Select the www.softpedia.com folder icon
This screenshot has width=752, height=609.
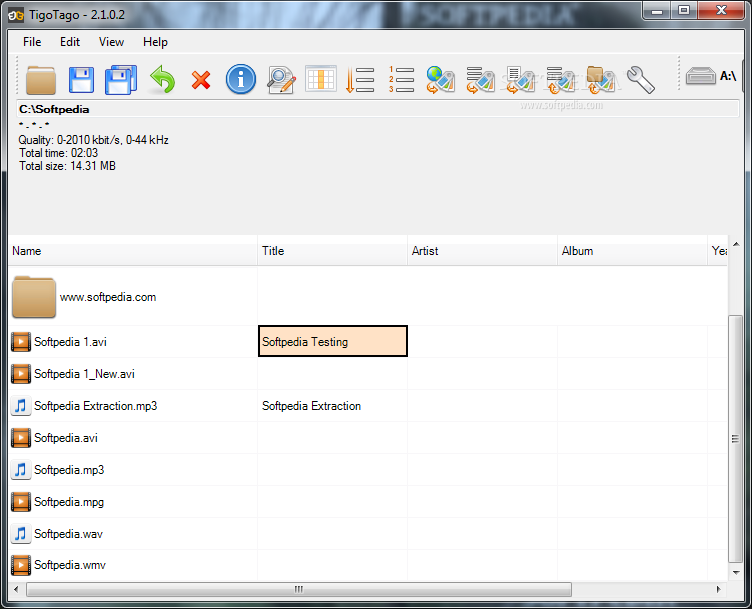(x=34, y=297)
